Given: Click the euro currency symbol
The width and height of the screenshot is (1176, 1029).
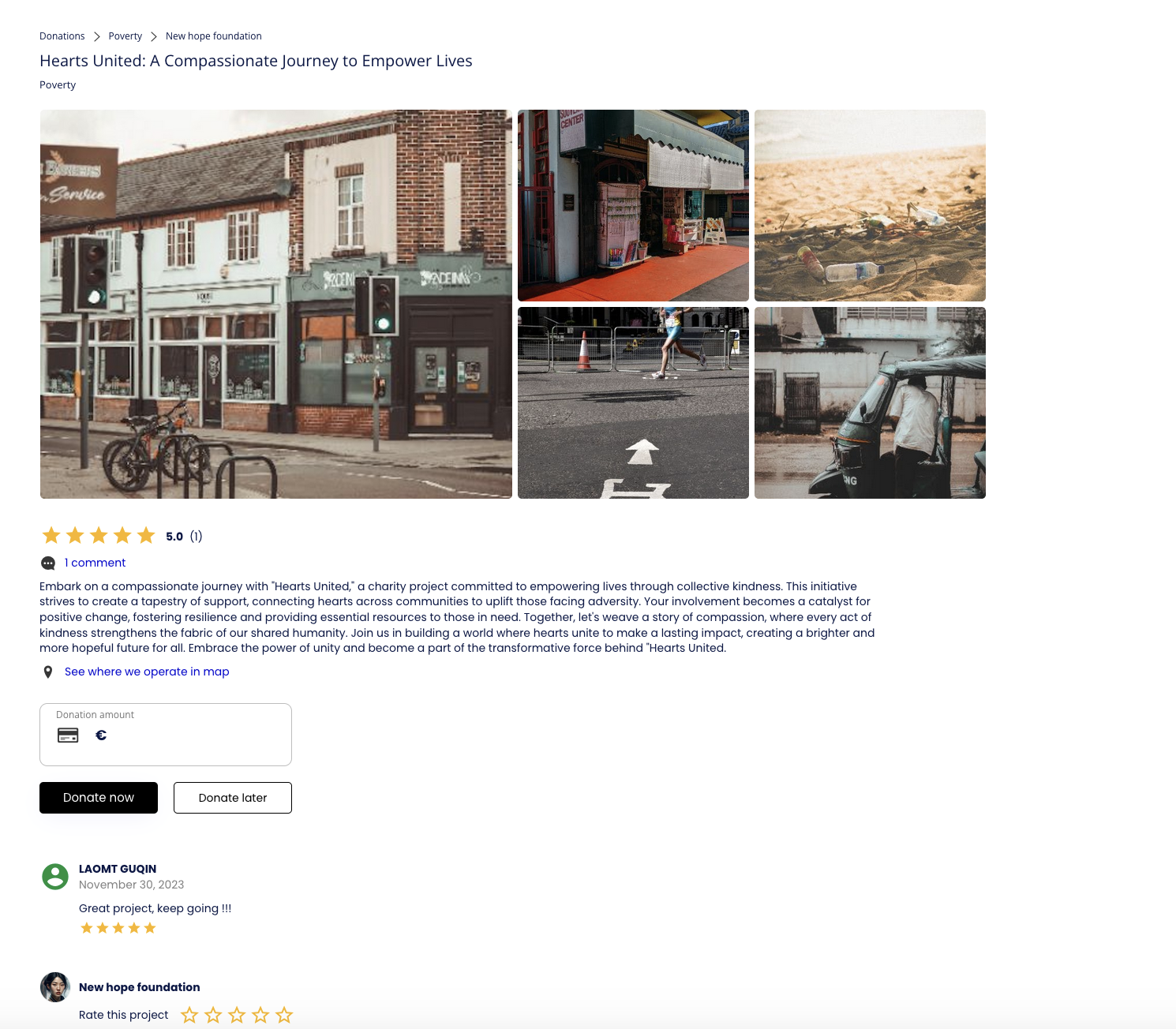Looking at the screenshot, I should (101, 735).
